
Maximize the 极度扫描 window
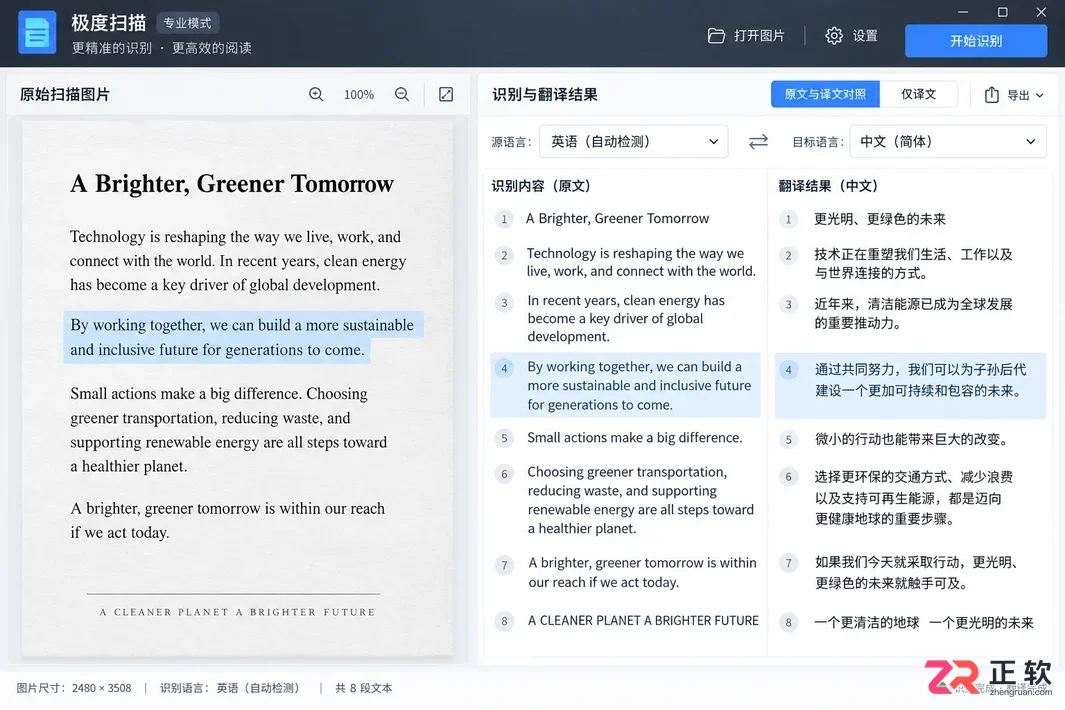click(x=1002, y=12)
